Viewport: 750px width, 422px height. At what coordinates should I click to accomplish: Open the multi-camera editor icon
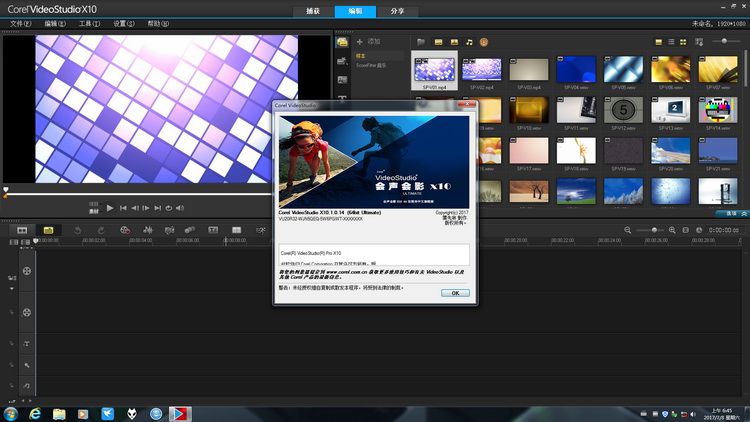(236, 230)
